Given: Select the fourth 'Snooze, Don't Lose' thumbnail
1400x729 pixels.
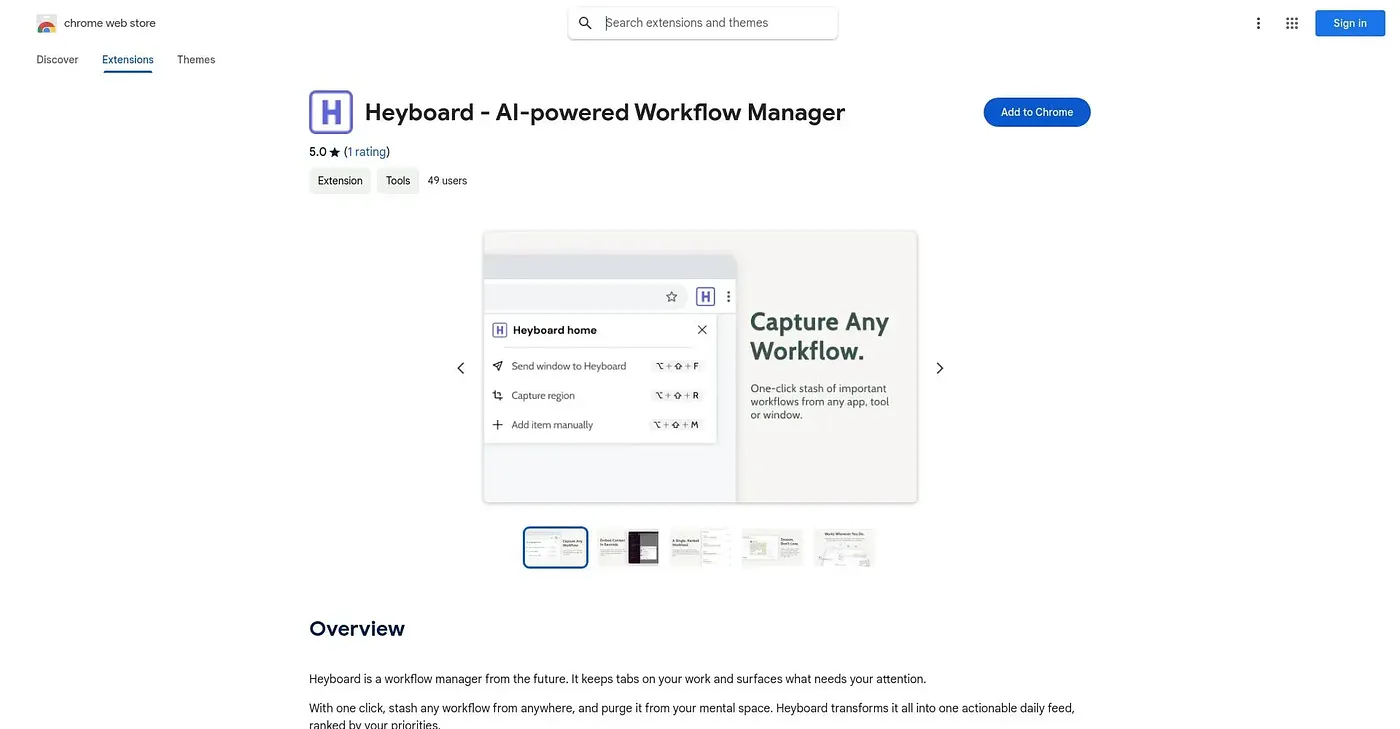Looking at the screenshot, I should click(772, 547).
